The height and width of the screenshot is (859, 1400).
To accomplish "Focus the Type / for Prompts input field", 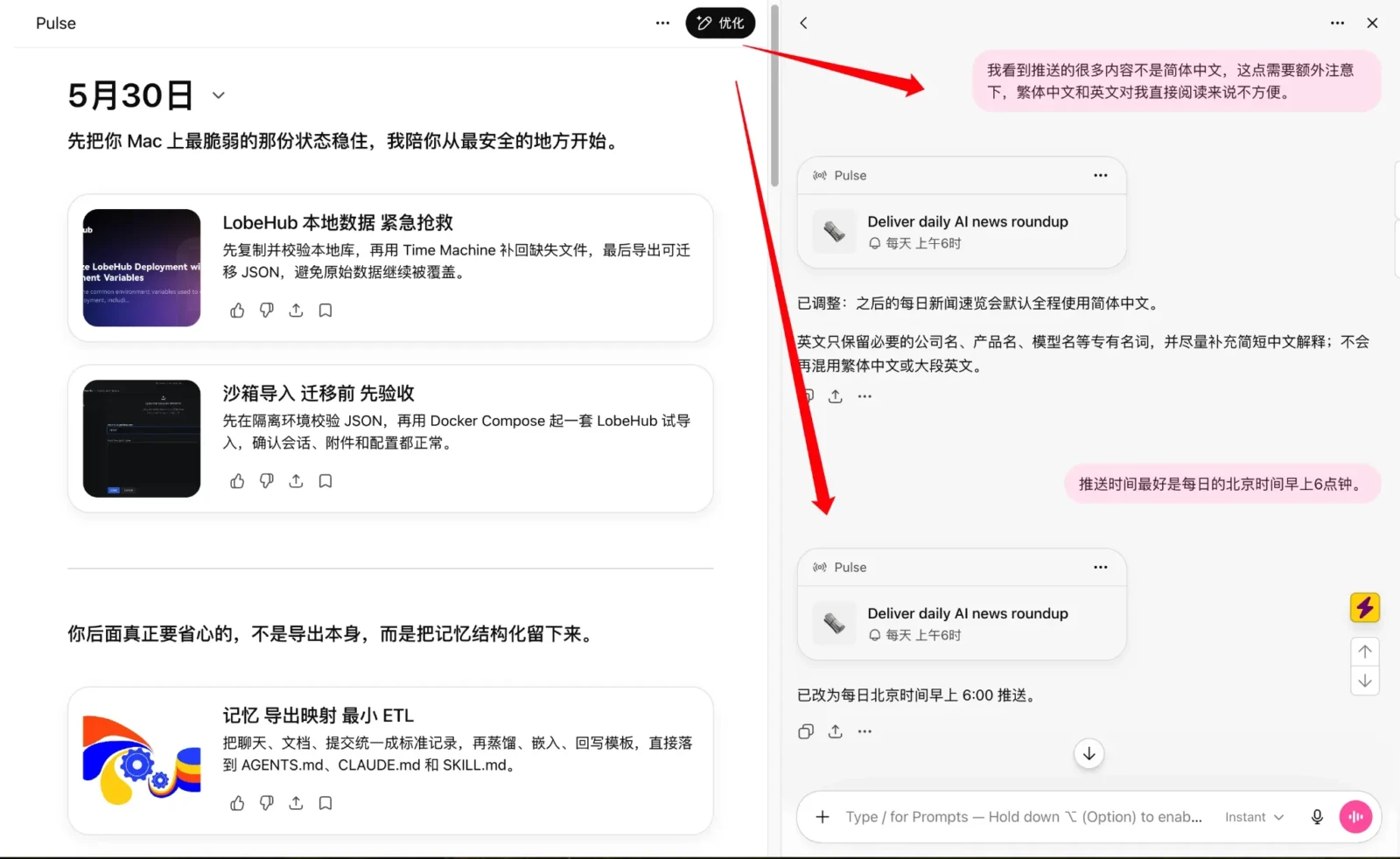I will pos(1024,817).
